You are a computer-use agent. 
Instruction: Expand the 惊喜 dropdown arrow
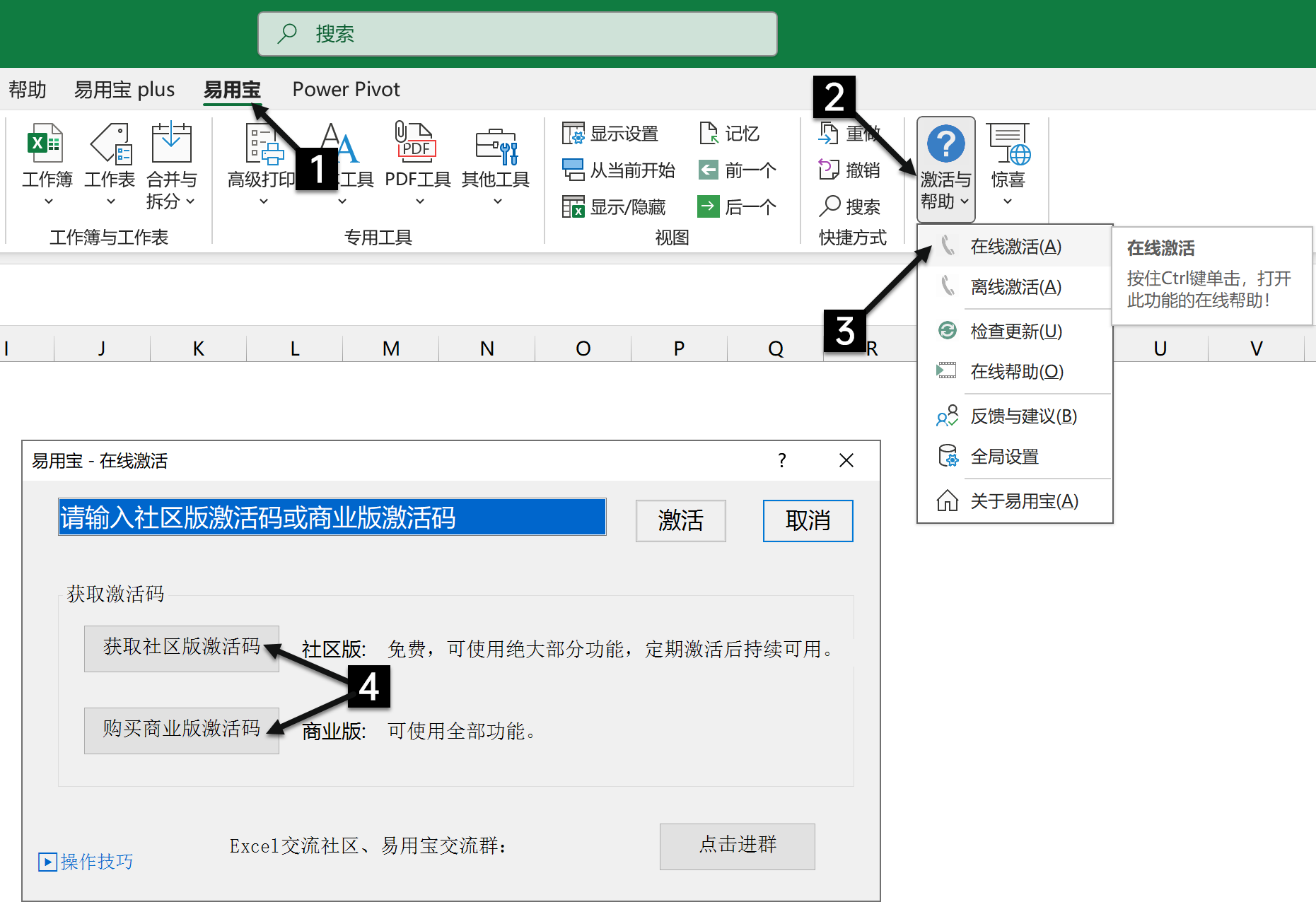(1008, 201)
